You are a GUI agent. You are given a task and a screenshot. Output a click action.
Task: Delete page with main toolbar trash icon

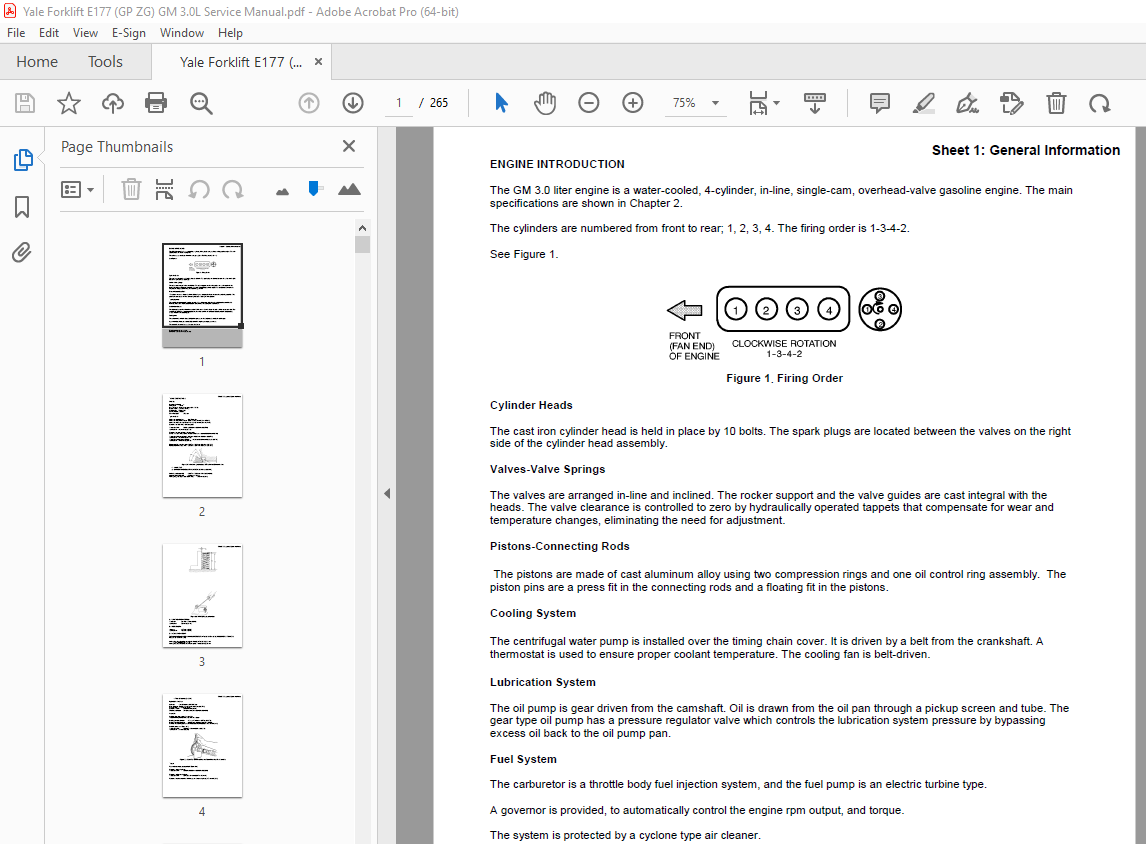(1056, 103)
